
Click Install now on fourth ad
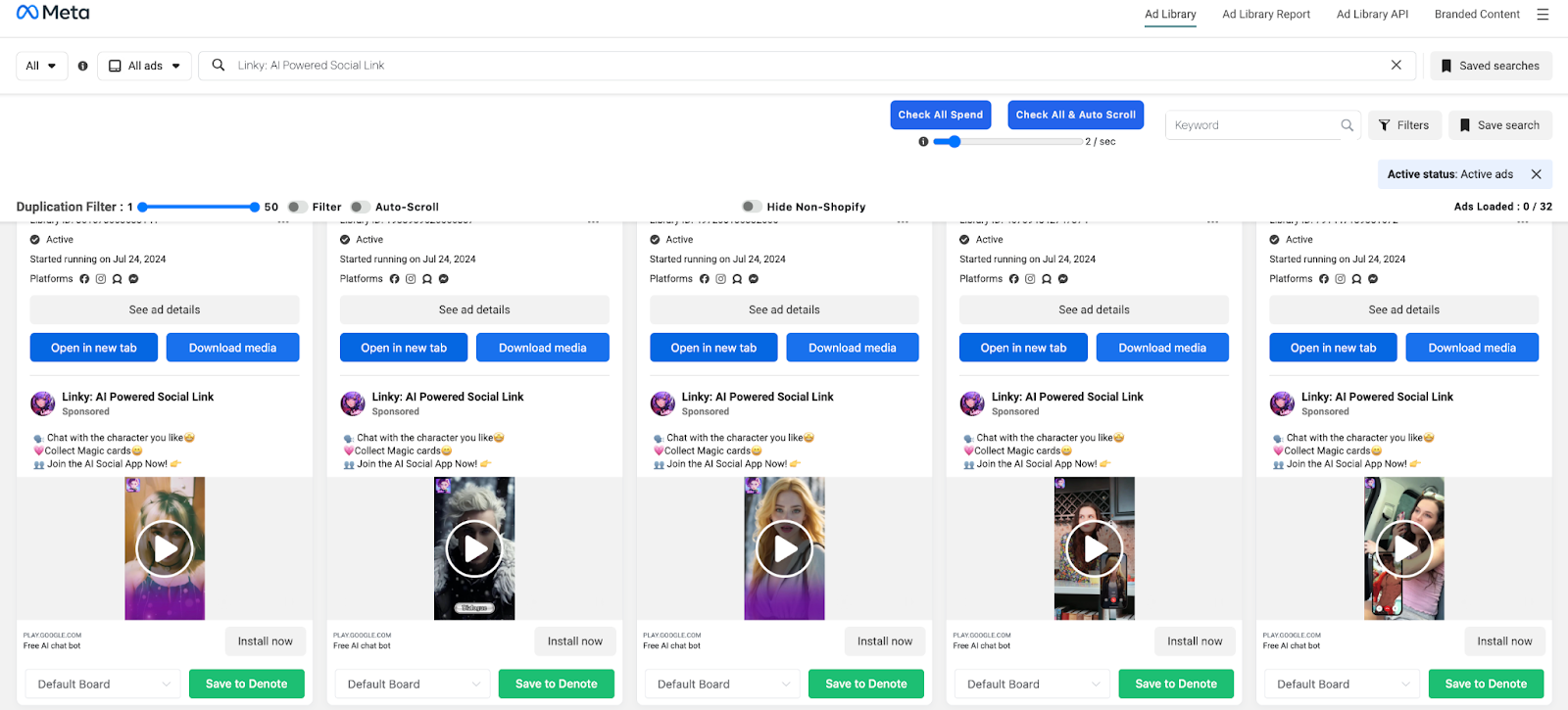[x=1195, y=641]
